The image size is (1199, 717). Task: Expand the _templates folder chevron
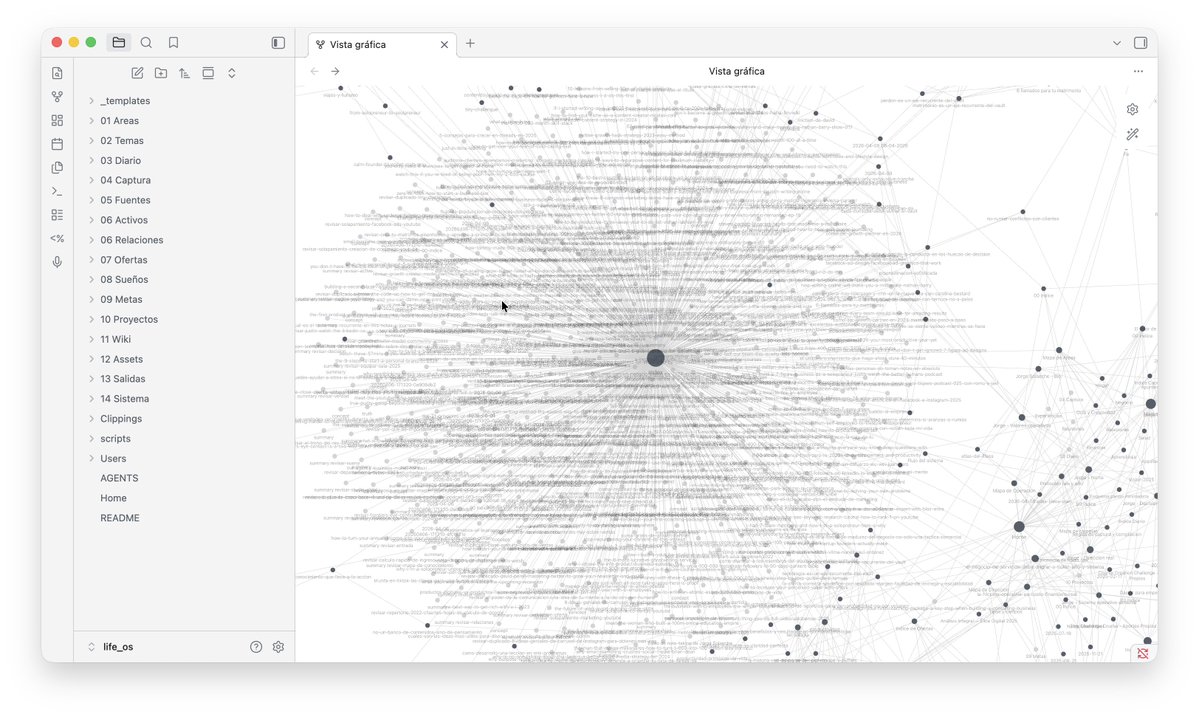pyautogui.click(x=91, y=101)
